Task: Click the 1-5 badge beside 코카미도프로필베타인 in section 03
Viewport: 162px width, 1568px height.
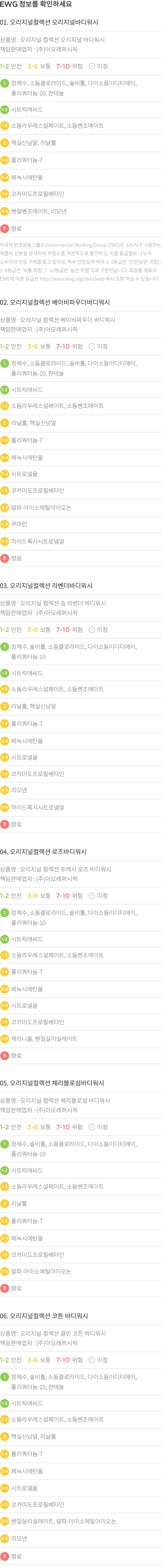Action: point(4,774)
